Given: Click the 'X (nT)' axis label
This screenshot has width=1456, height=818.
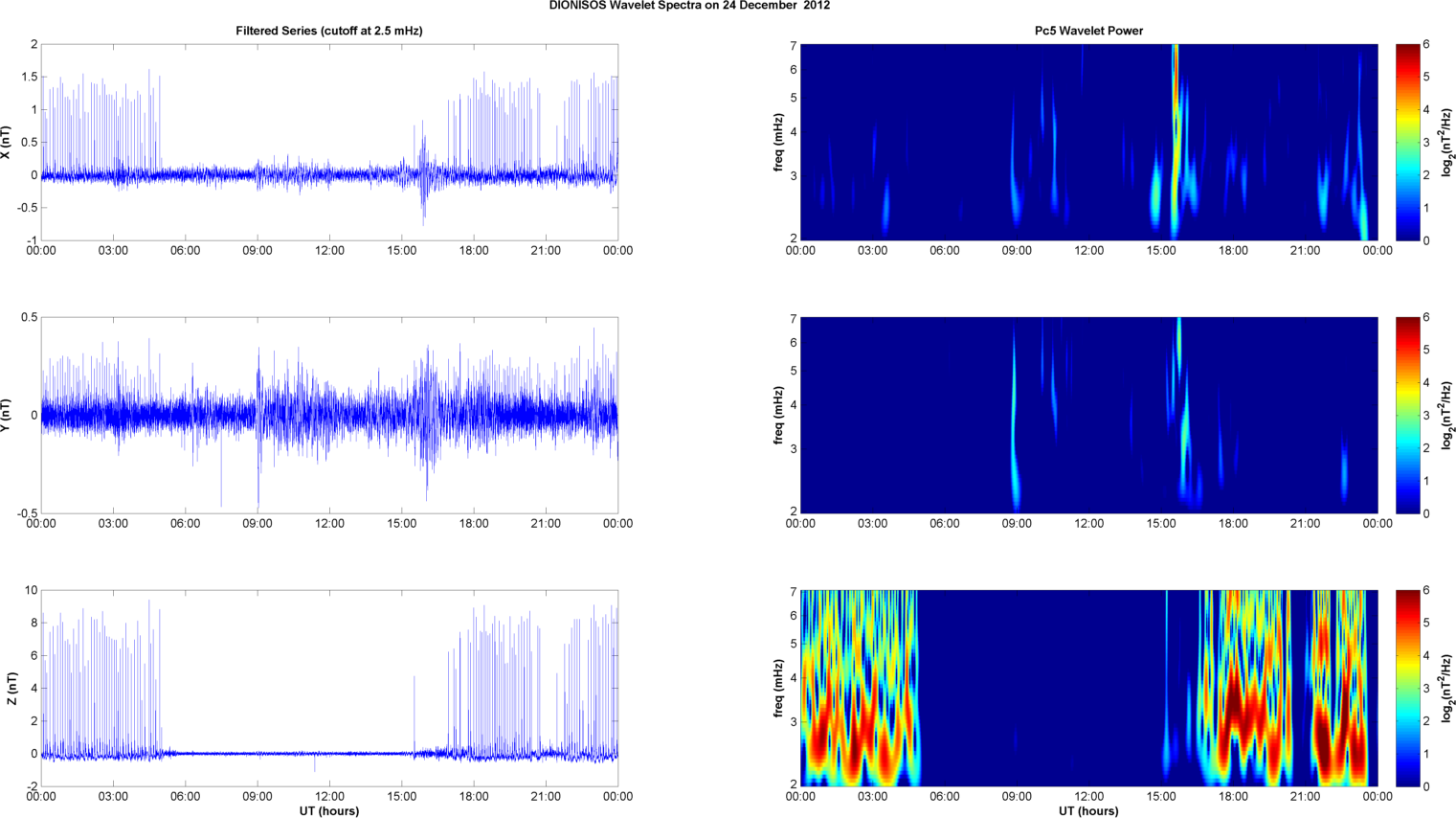Looking at the screenshot, I should [x=6, y=143].
